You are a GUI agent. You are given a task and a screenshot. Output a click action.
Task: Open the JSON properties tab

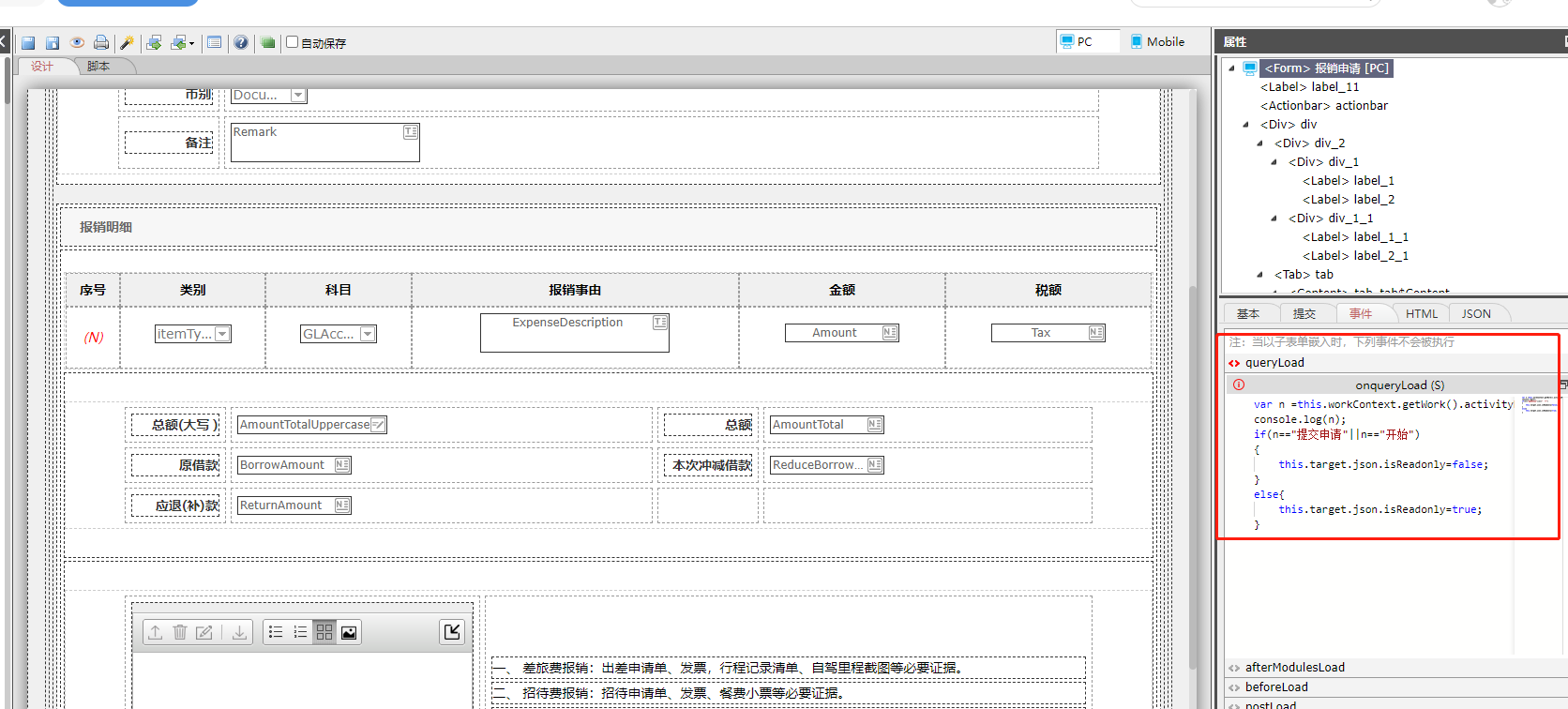[1476, 314]
